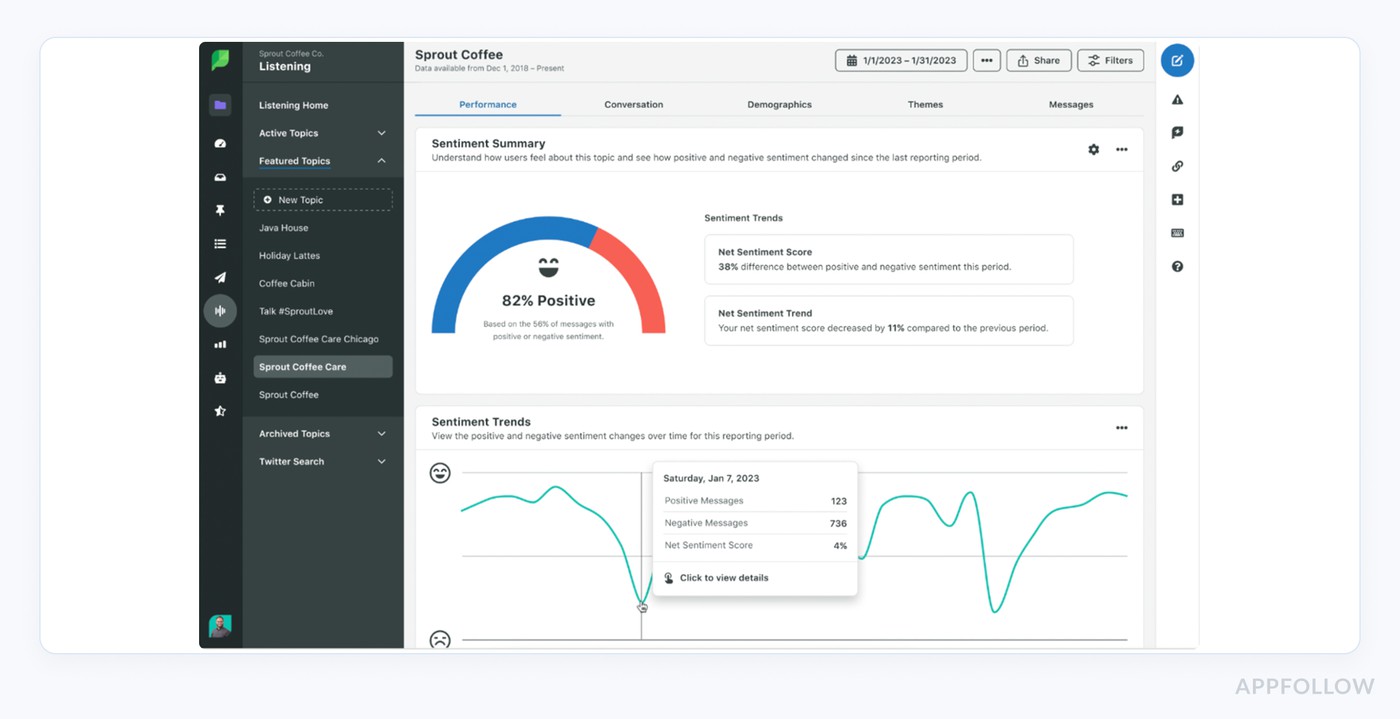Open the pin icon in left rail
This screenshot has height=719, width=1400.
[x=220, y=210]
